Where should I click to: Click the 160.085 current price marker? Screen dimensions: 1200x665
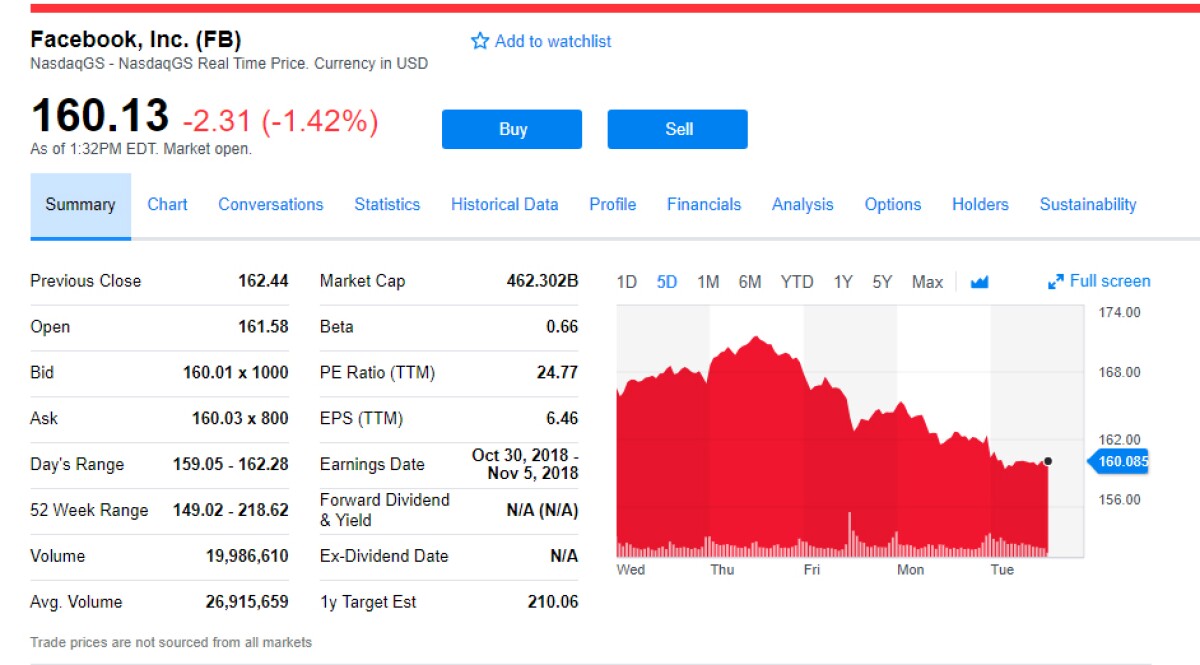(x=1120, y=461)
